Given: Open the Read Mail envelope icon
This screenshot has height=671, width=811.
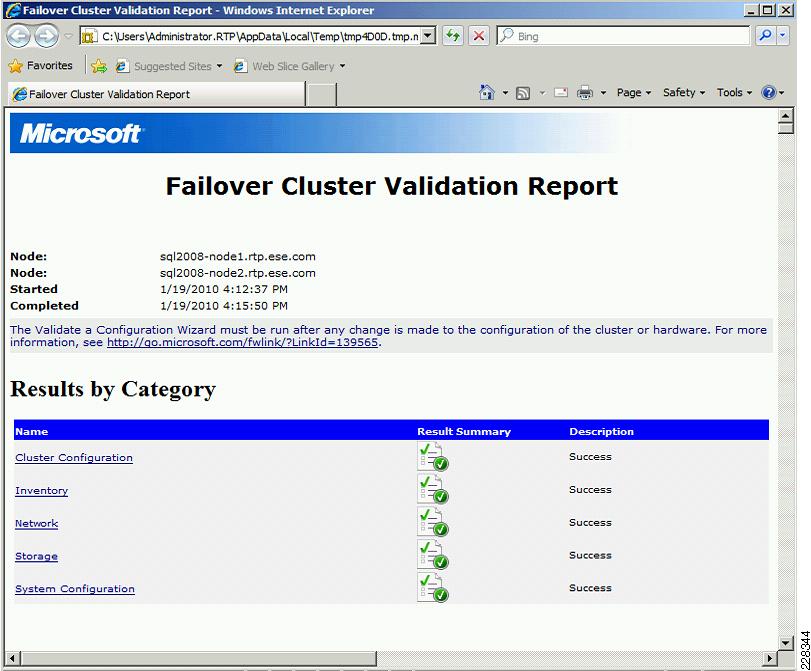Looking at the screenshot, I should click(561, 93).
